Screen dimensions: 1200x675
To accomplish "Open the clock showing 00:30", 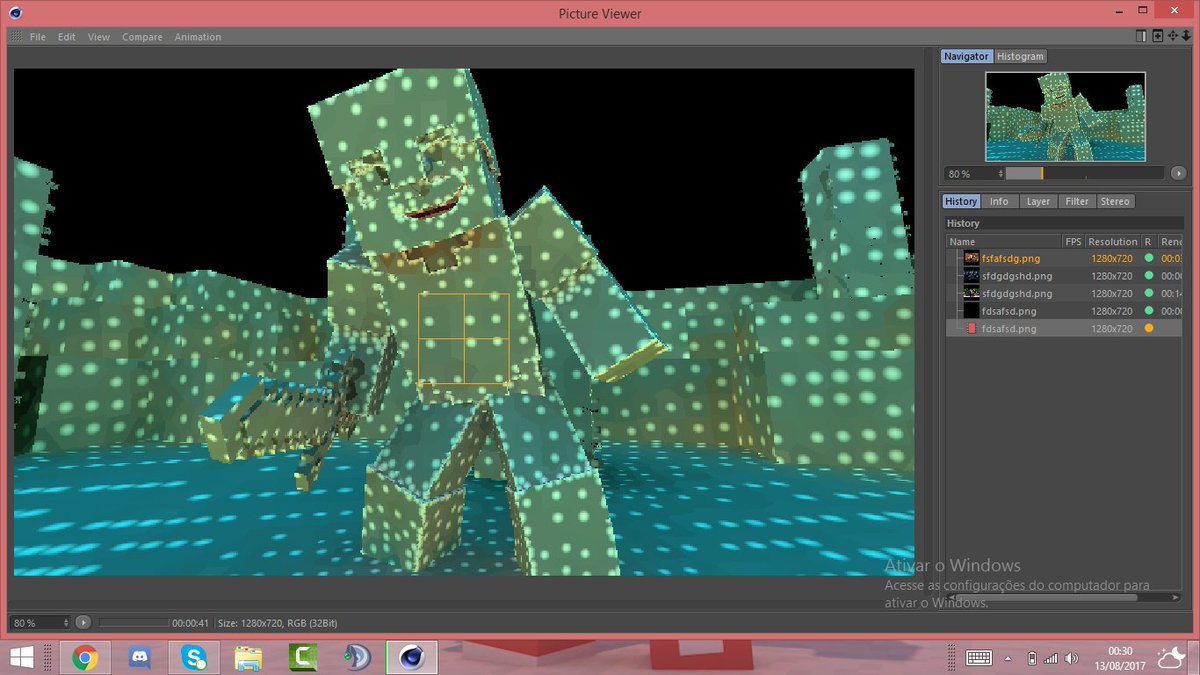I will click(1119, 658).
